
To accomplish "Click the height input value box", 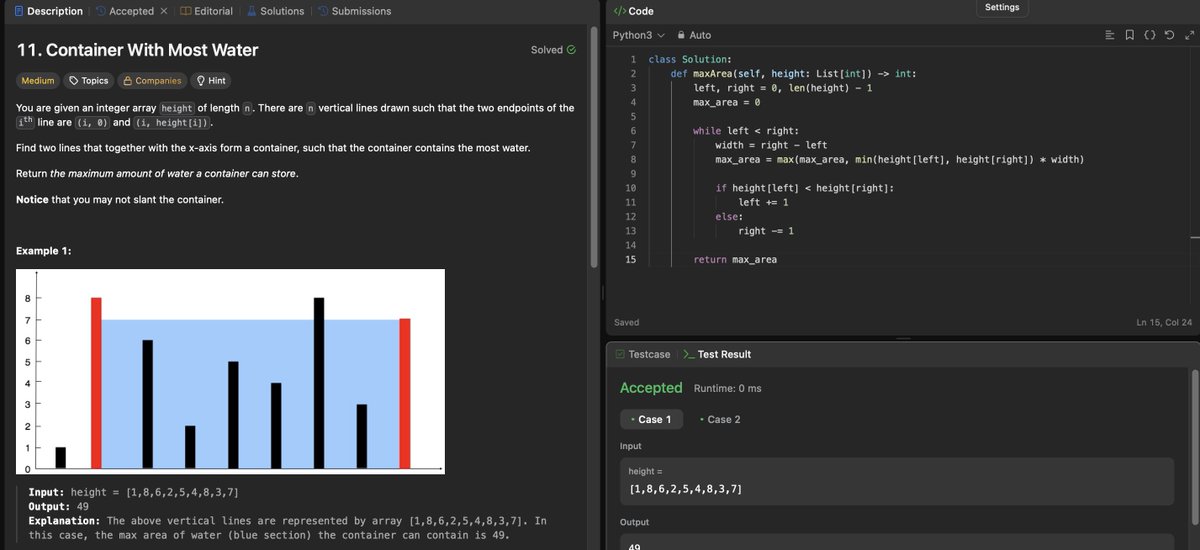I will point(897,481).
